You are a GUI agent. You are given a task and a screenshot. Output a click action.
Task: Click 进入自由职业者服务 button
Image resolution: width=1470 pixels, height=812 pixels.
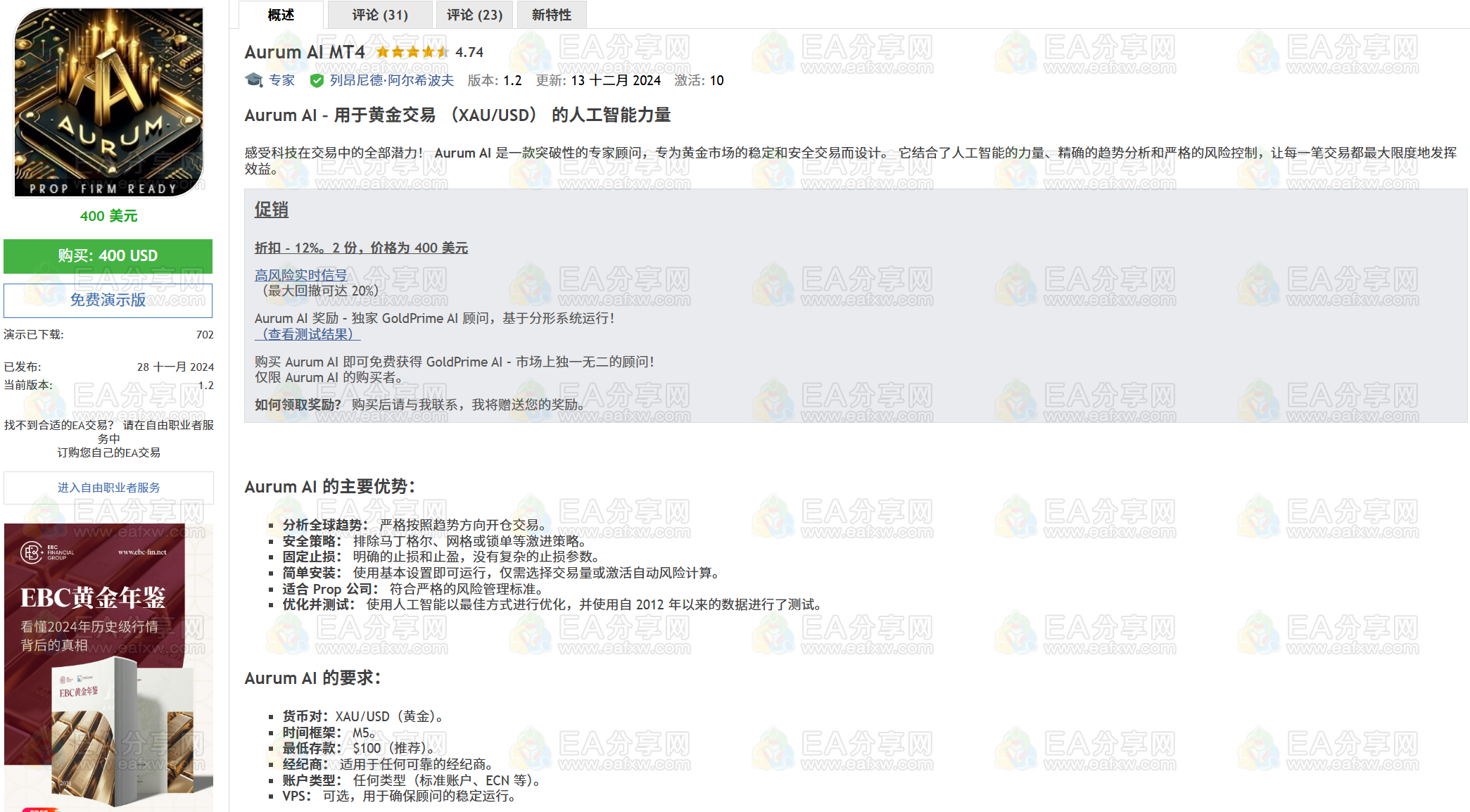click(x=108, y=488)
